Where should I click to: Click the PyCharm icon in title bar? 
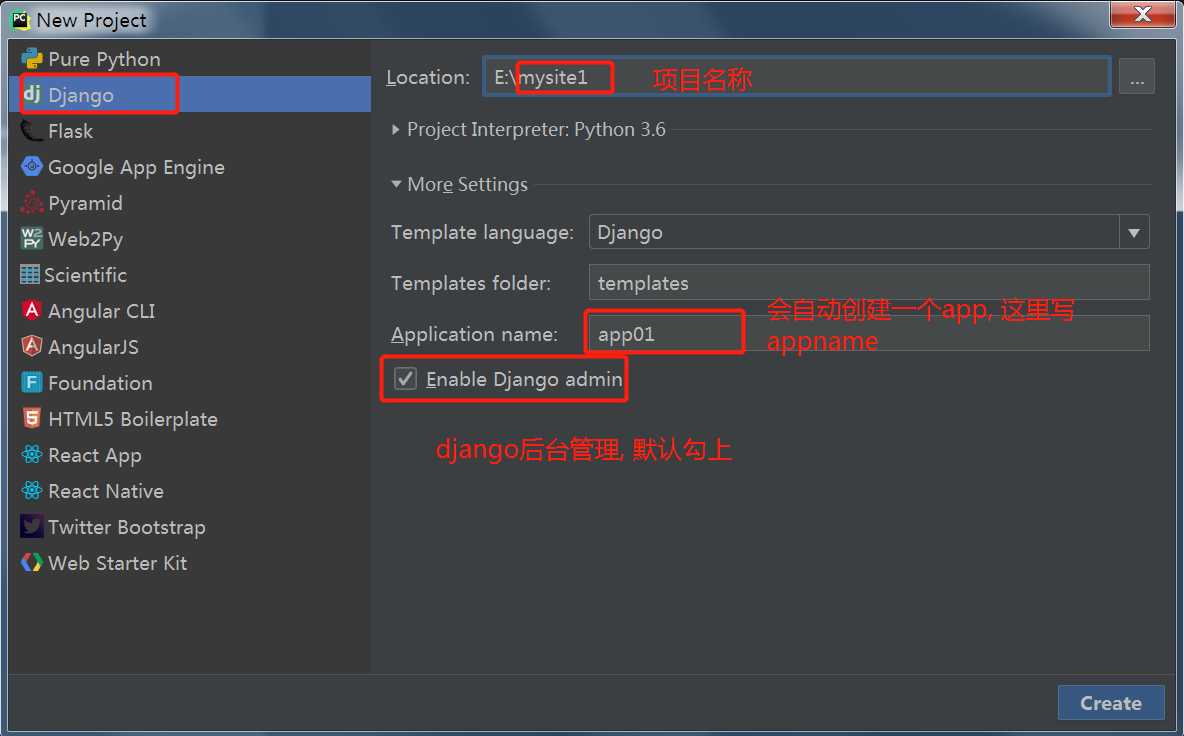[x=20, y=20]
